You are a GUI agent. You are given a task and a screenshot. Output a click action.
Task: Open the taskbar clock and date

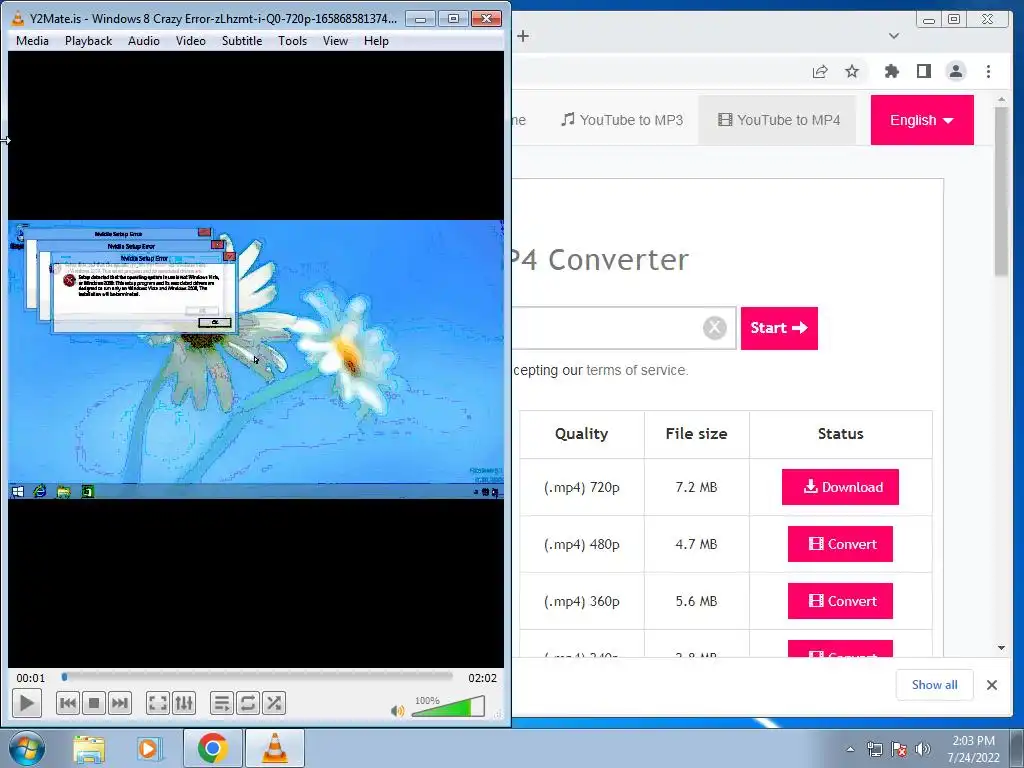point(974,749)
